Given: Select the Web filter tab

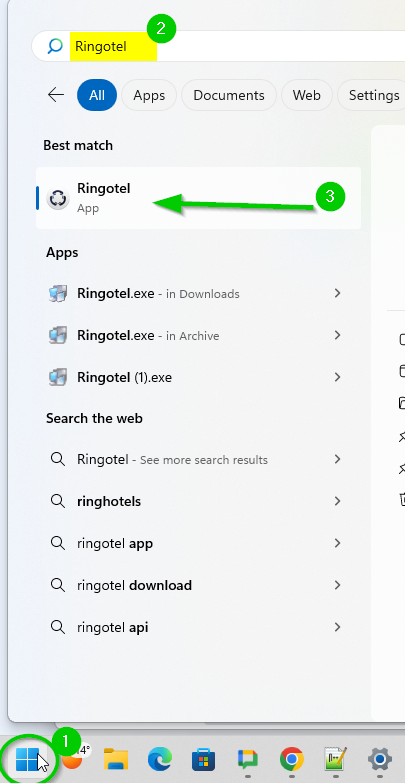Looking at the screenshot, I should point(307,95).
